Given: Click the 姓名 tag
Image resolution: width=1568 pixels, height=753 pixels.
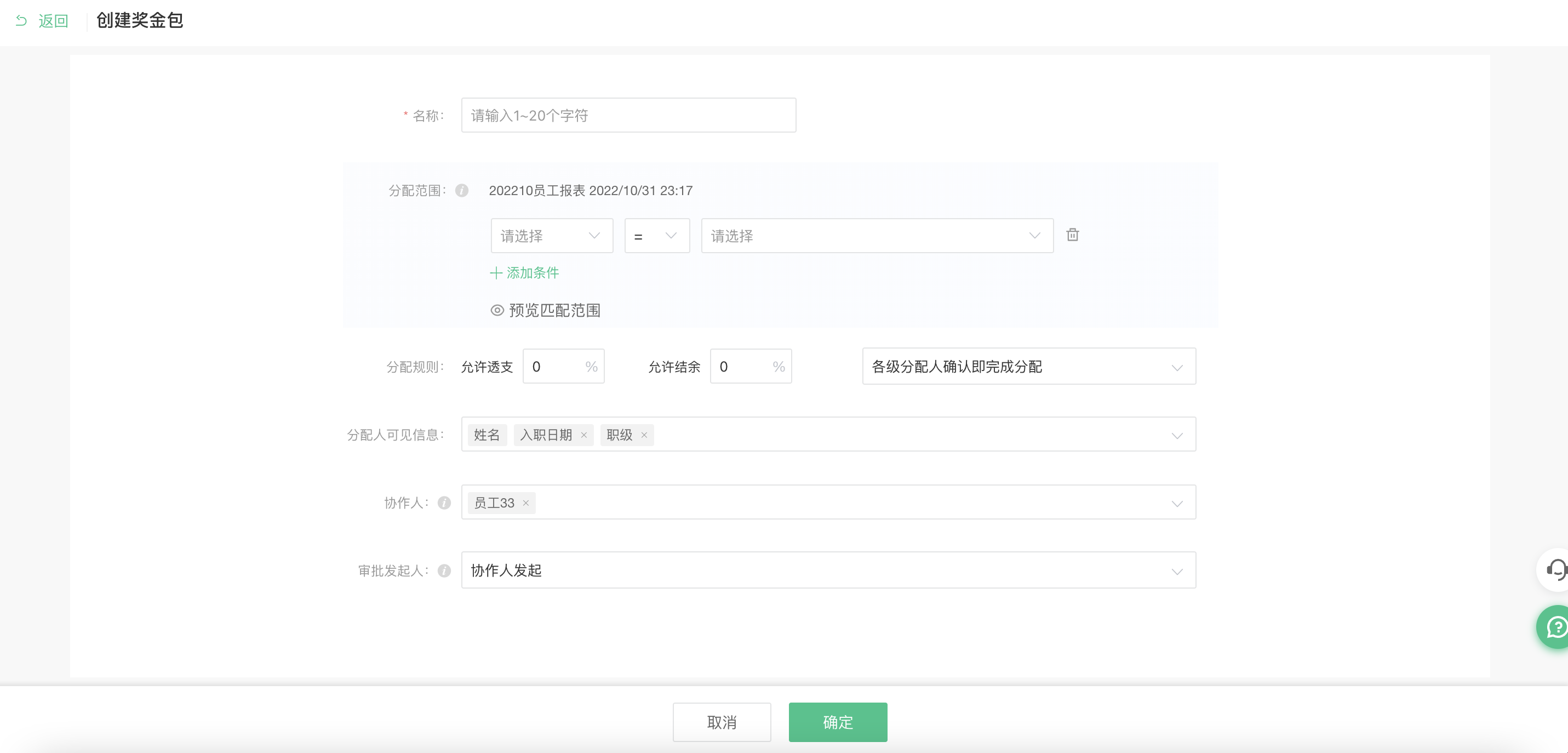Looking at the screenshot, I should click(487, 435).
